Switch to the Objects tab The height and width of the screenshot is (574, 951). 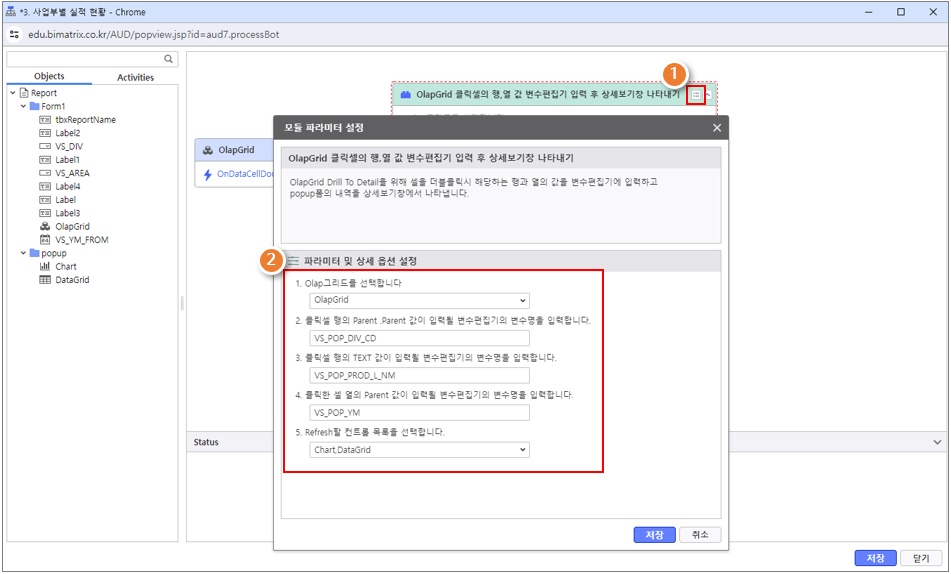(x=49, y=76)
